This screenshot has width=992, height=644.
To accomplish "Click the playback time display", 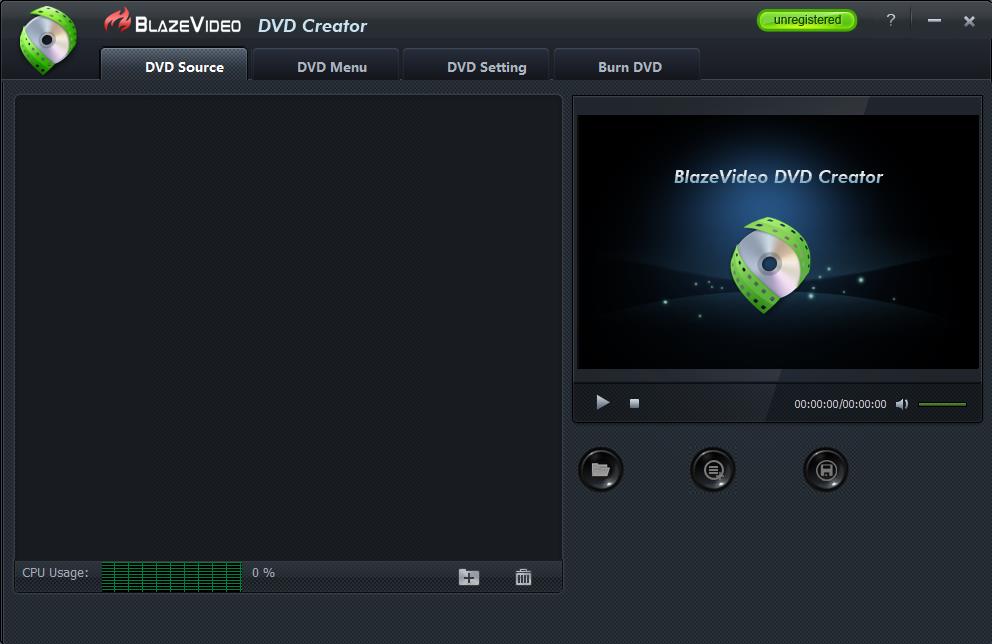I will pyautogui.click(x=839, y=404).
